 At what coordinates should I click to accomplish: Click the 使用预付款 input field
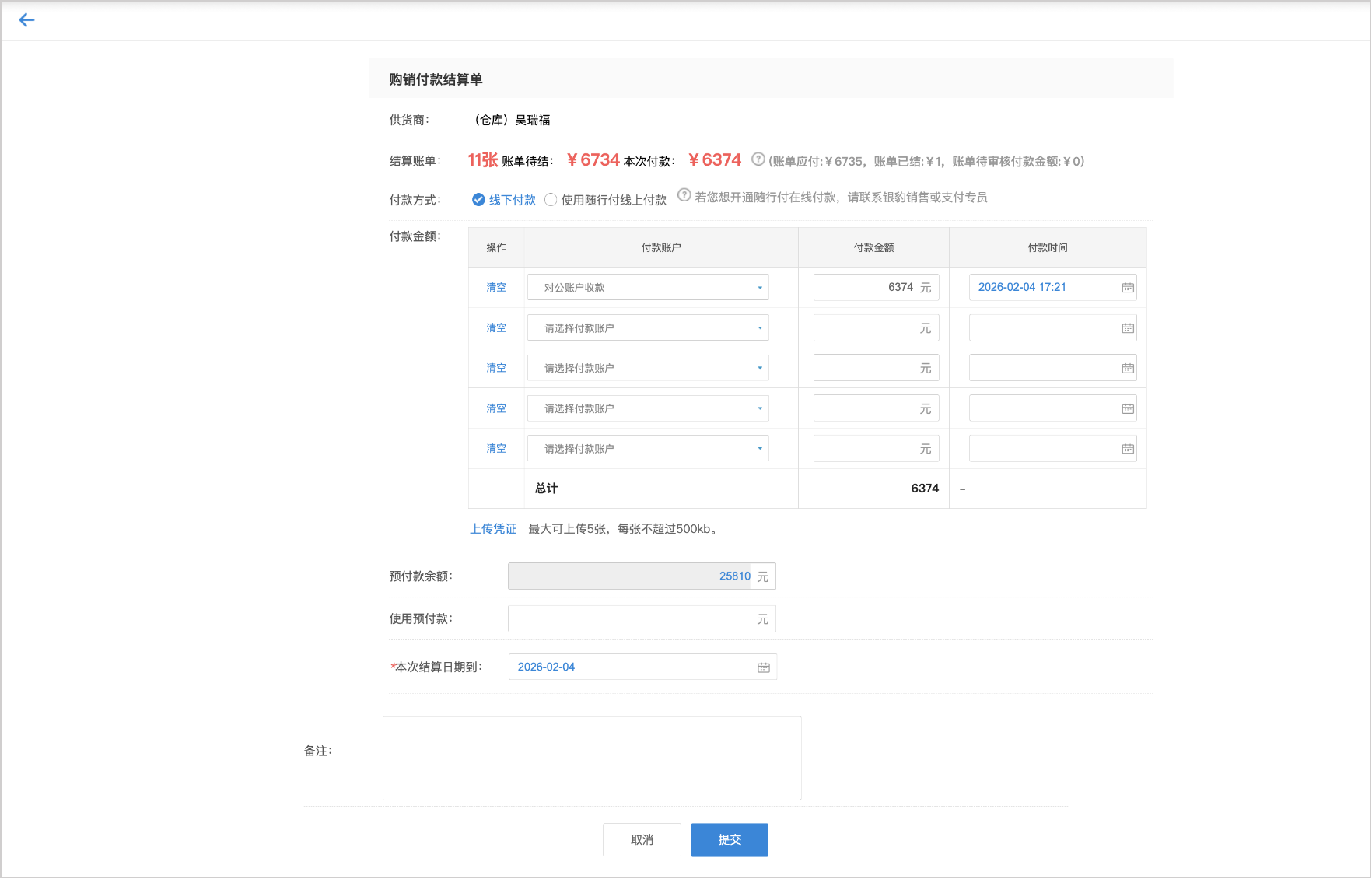coord(632,619)
